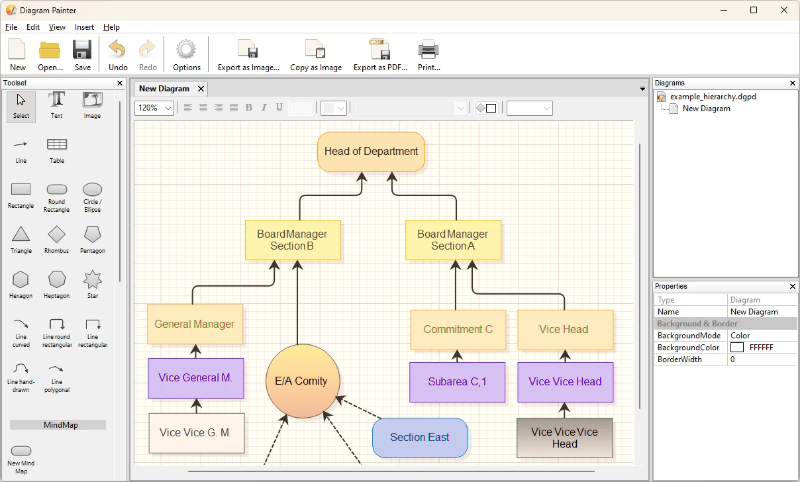
Task: Select the Circle / Ellipse shape tool
Action: tap(92, 198)
